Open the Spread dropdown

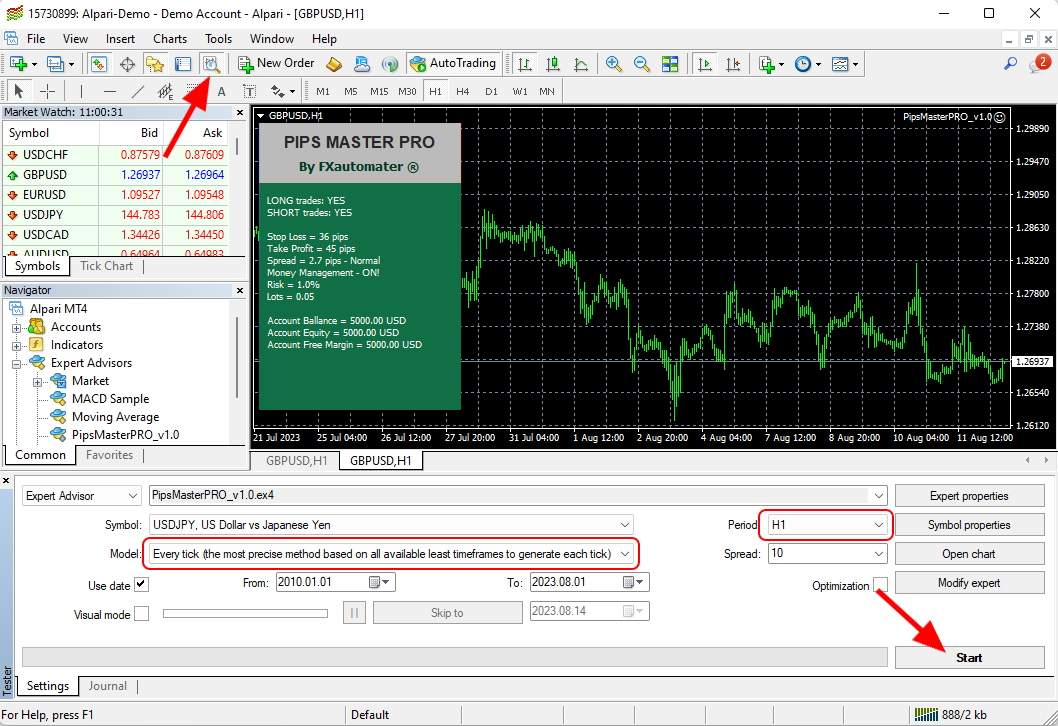[827, 554]
